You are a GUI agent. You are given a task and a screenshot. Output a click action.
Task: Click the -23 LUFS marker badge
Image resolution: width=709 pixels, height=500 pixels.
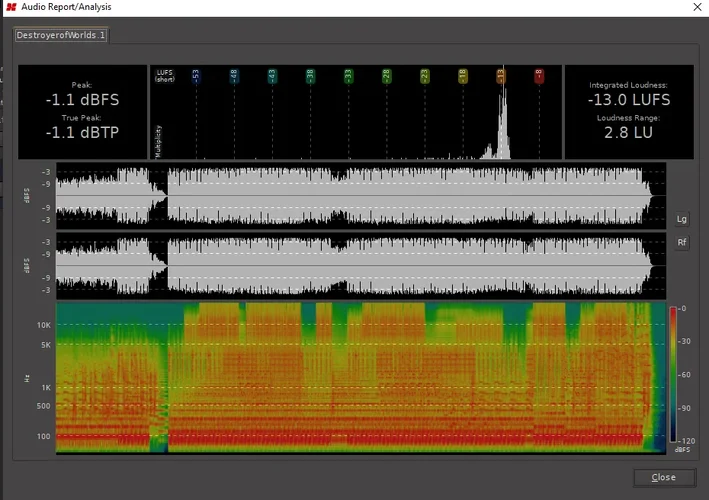coord(424,75)
